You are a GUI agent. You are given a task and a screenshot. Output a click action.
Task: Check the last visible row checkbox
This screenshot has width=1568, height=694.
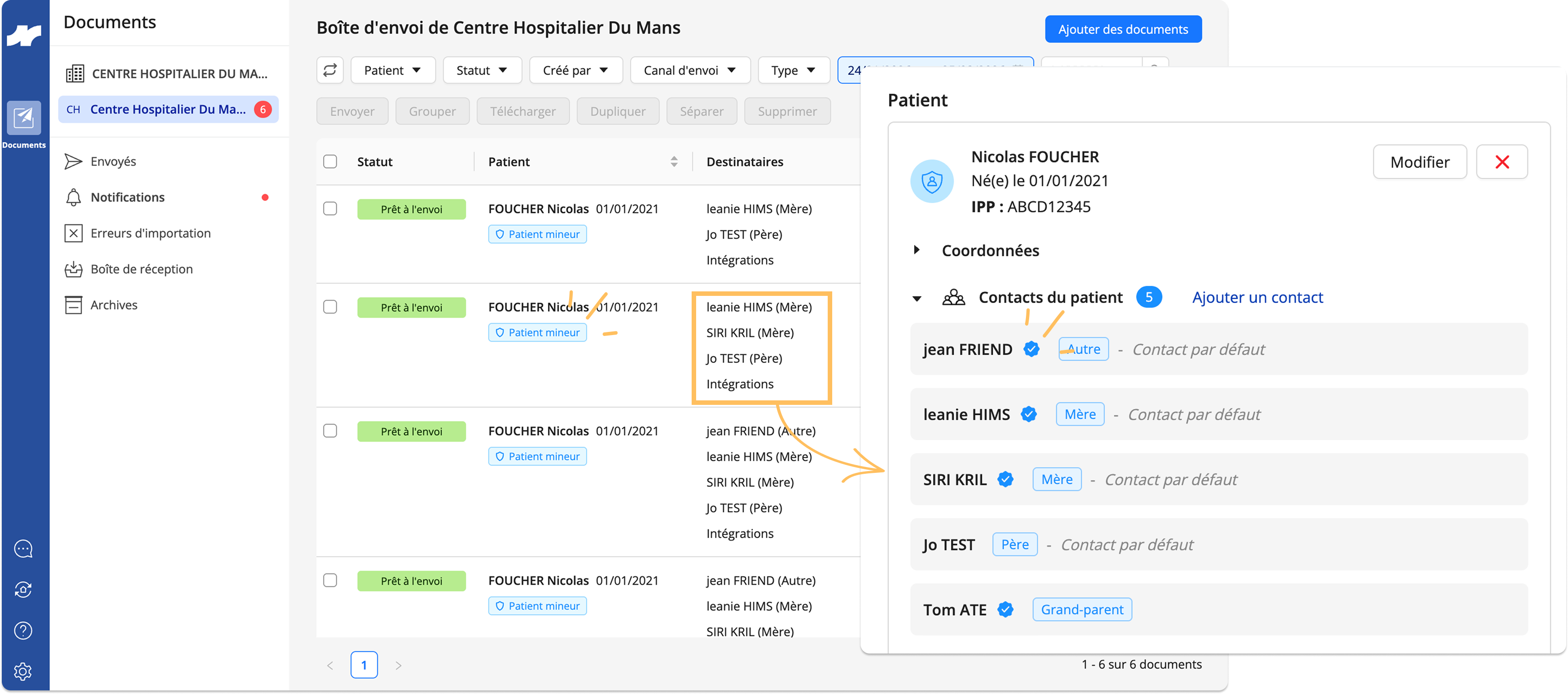coord(330,580)
